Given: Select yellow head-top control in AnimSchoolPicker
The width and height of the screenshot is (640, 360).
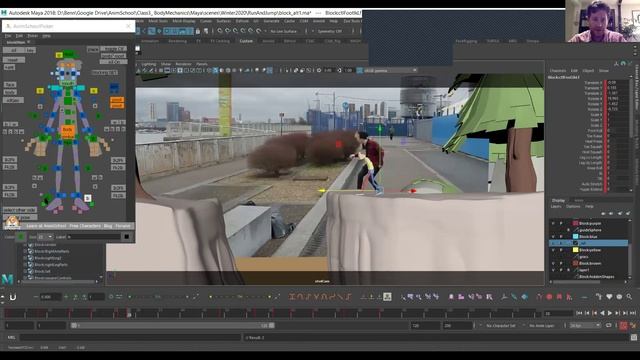Looking at the screenshot, I should 59,55.
